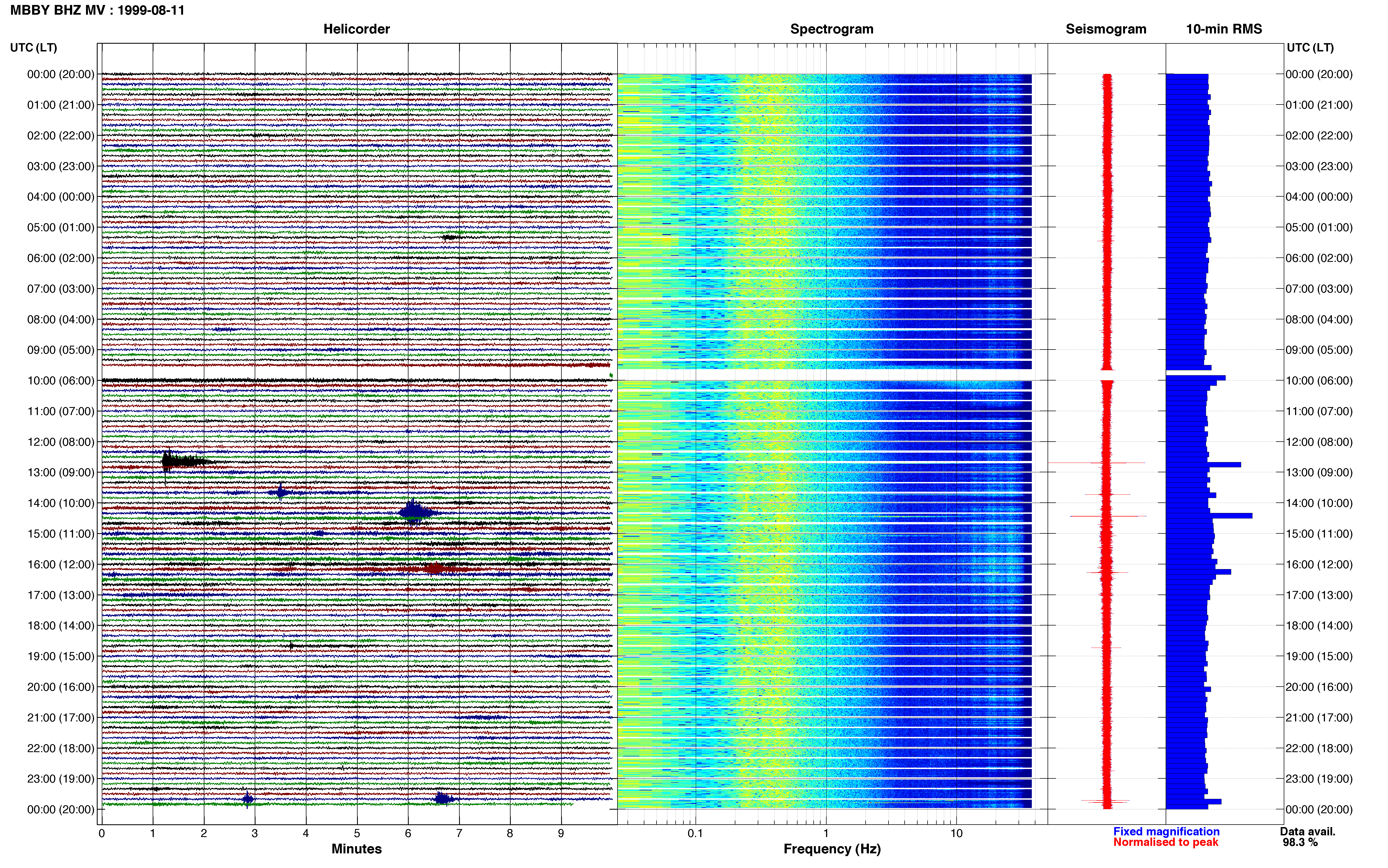Click the left-axis label "01:00 (21:00)"

click(61, 105)
